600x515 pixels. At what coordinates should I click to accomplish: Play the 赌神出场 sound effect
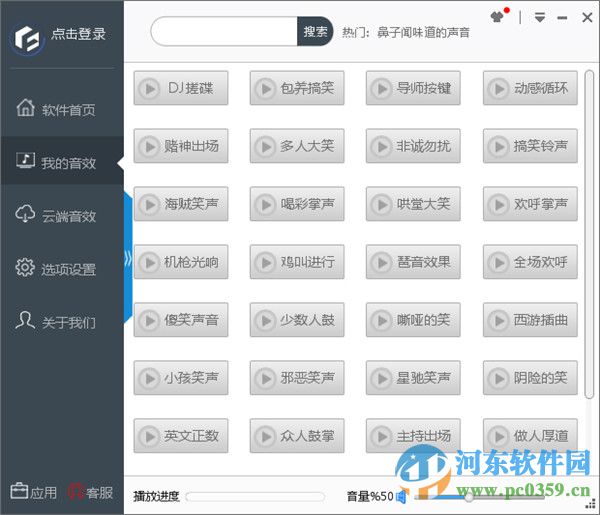click(181, 146)
